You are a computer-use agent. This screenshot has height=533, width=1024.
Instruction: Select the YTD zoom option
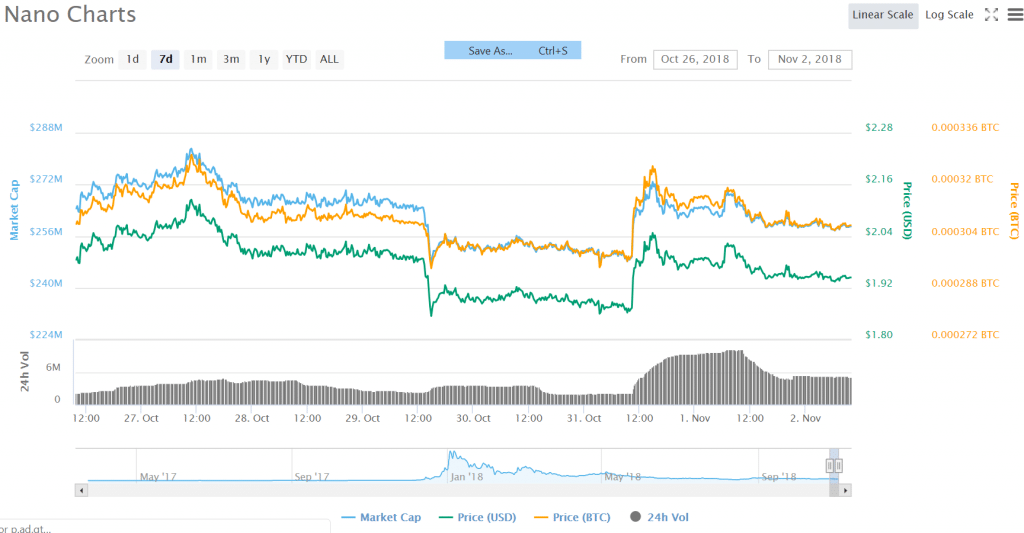pos(296,59)
